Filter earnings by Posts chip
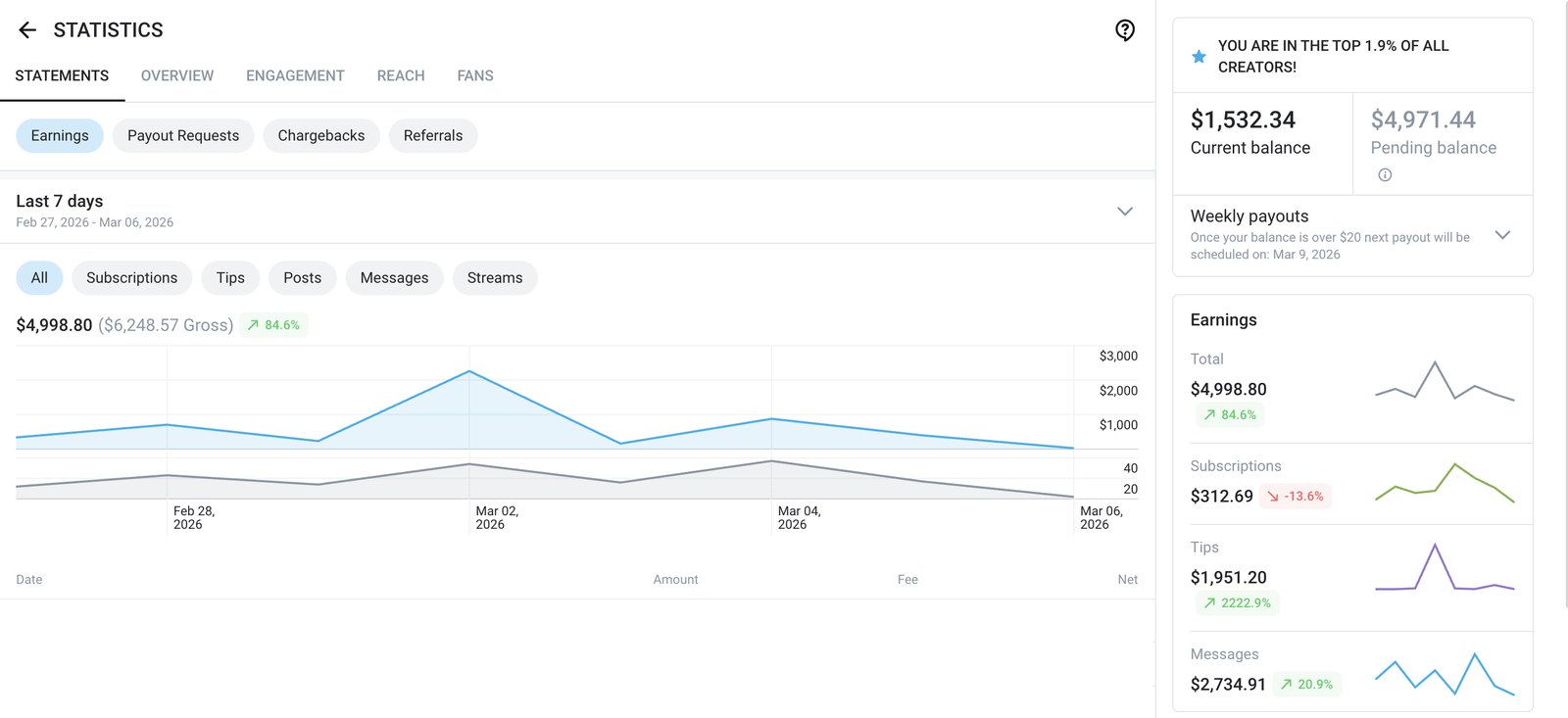This screenshot has height=718, width=1568. [x=303, y=278]
